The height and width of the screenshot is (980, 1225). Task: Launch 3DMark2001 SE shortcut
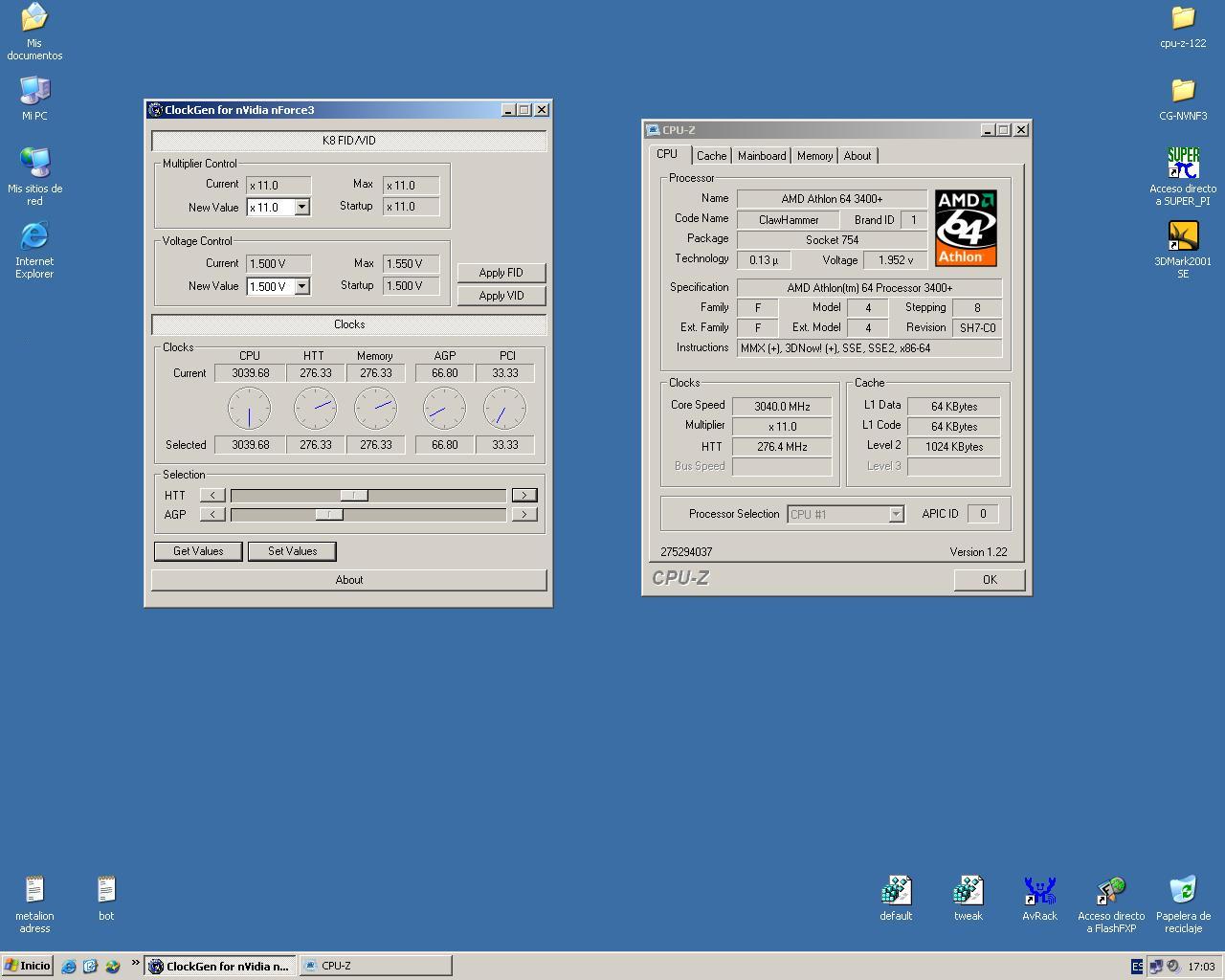pos(1183,249)
